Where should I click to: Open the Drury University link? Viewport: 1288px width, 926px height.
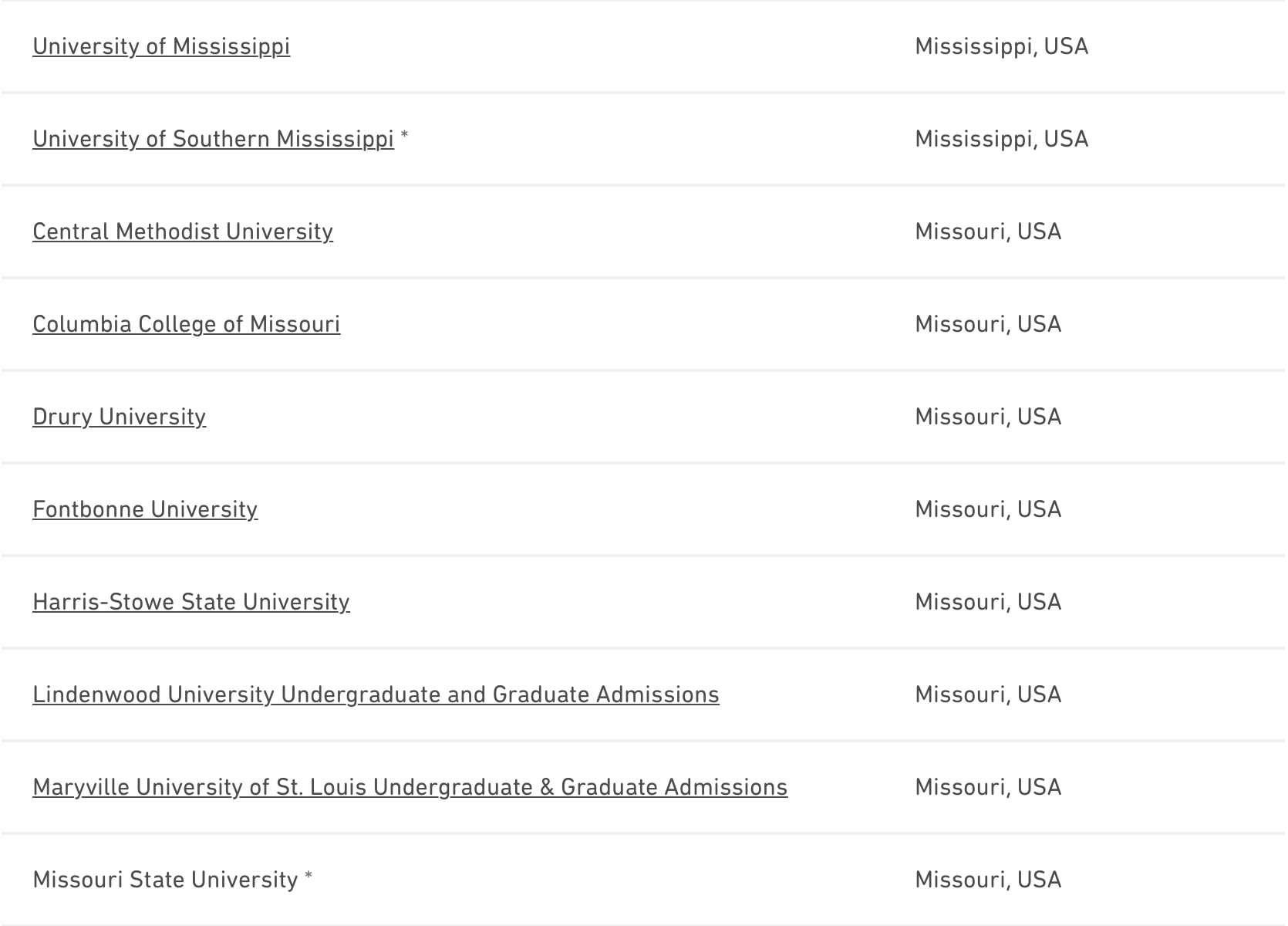tap(119, 417)
